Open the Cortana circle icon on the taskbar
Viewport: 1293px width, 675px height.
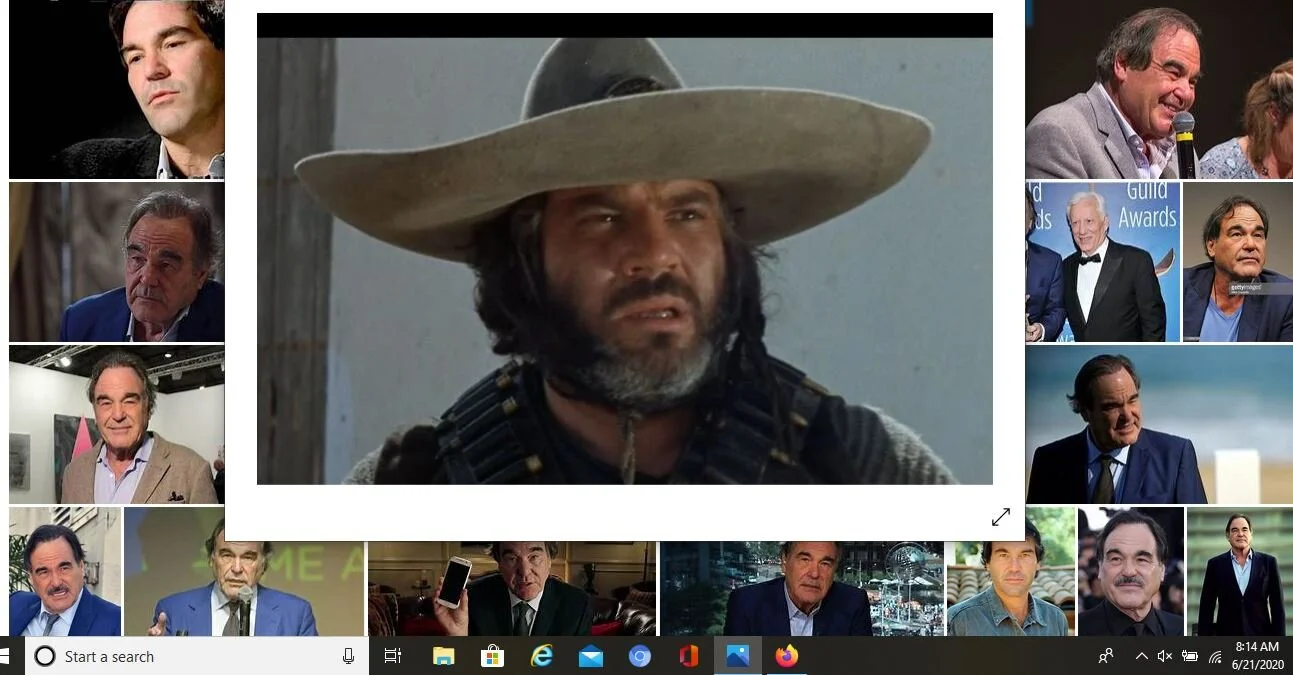(x=44, y=656)
